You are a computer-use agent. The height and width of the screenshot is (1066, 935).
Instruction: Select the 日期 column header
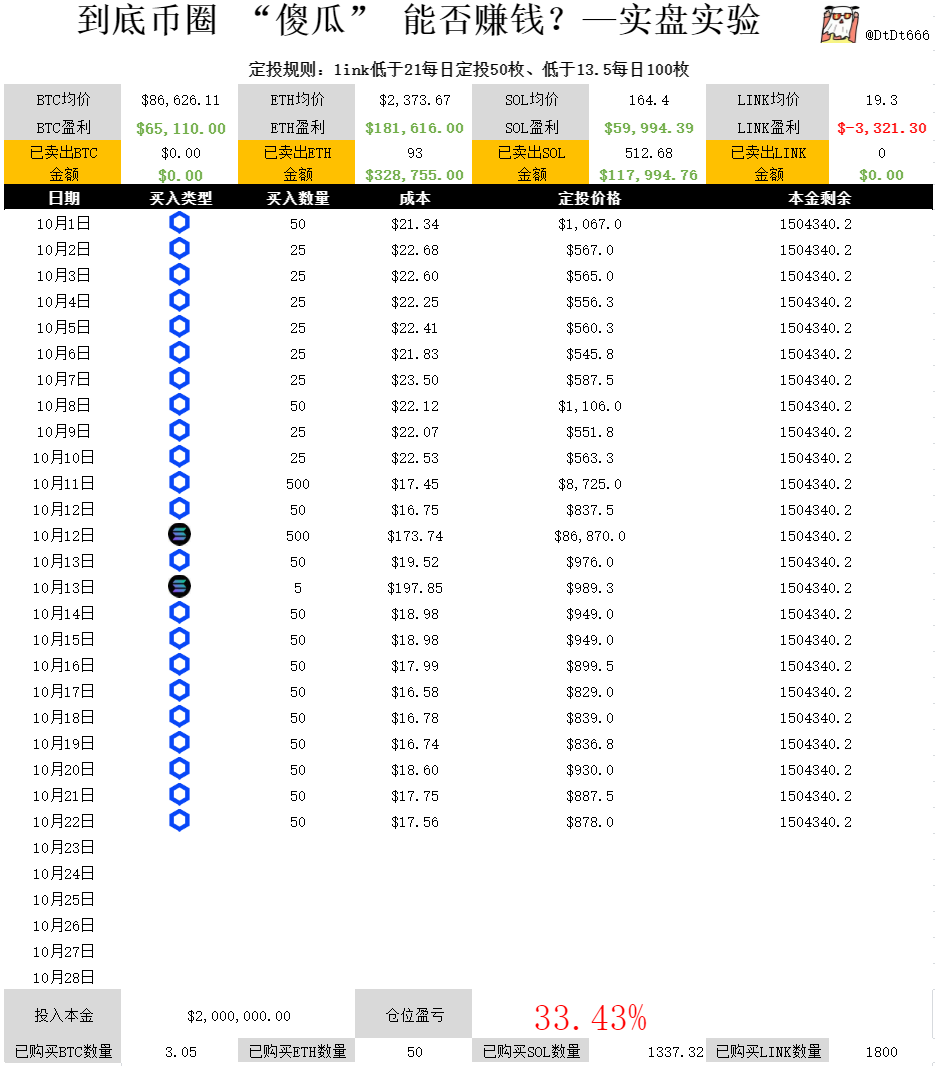click(63, 198)
